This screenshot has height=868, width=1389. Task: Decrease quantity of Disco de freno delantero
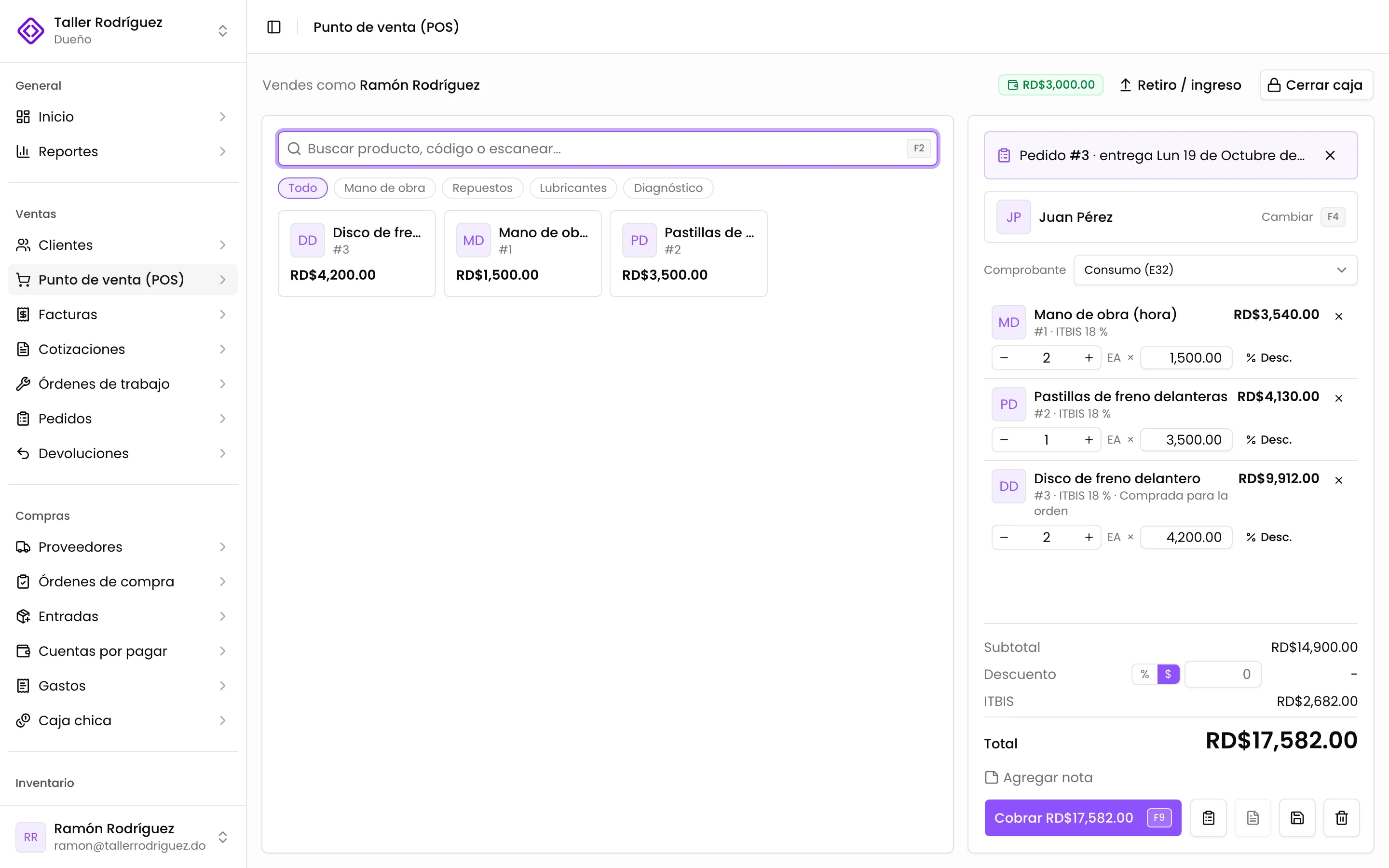tap(1004, 537)
